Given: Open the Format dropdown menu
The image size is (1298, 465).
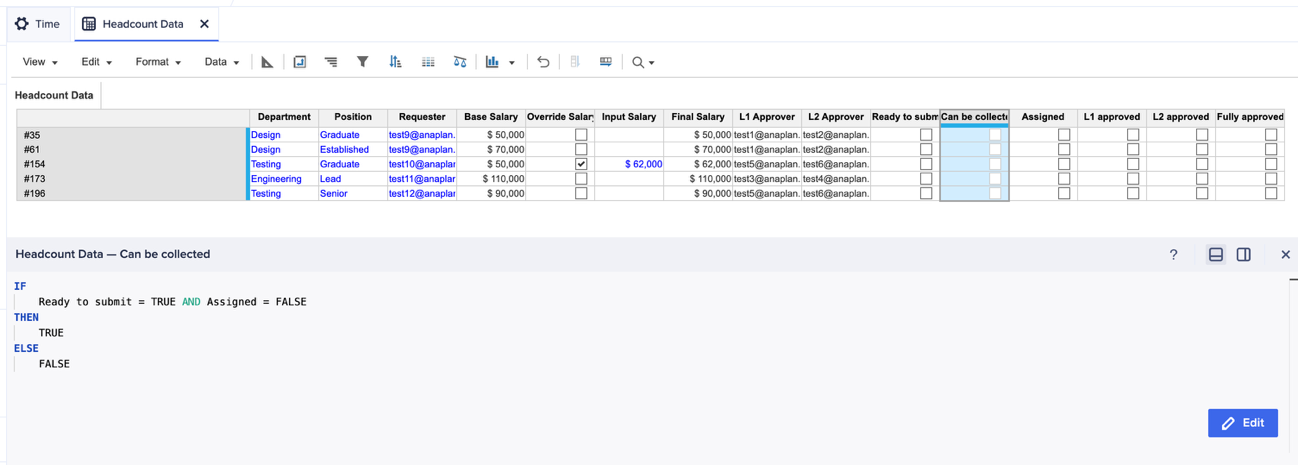Looking at the screenshot, I should click(158, 62).
